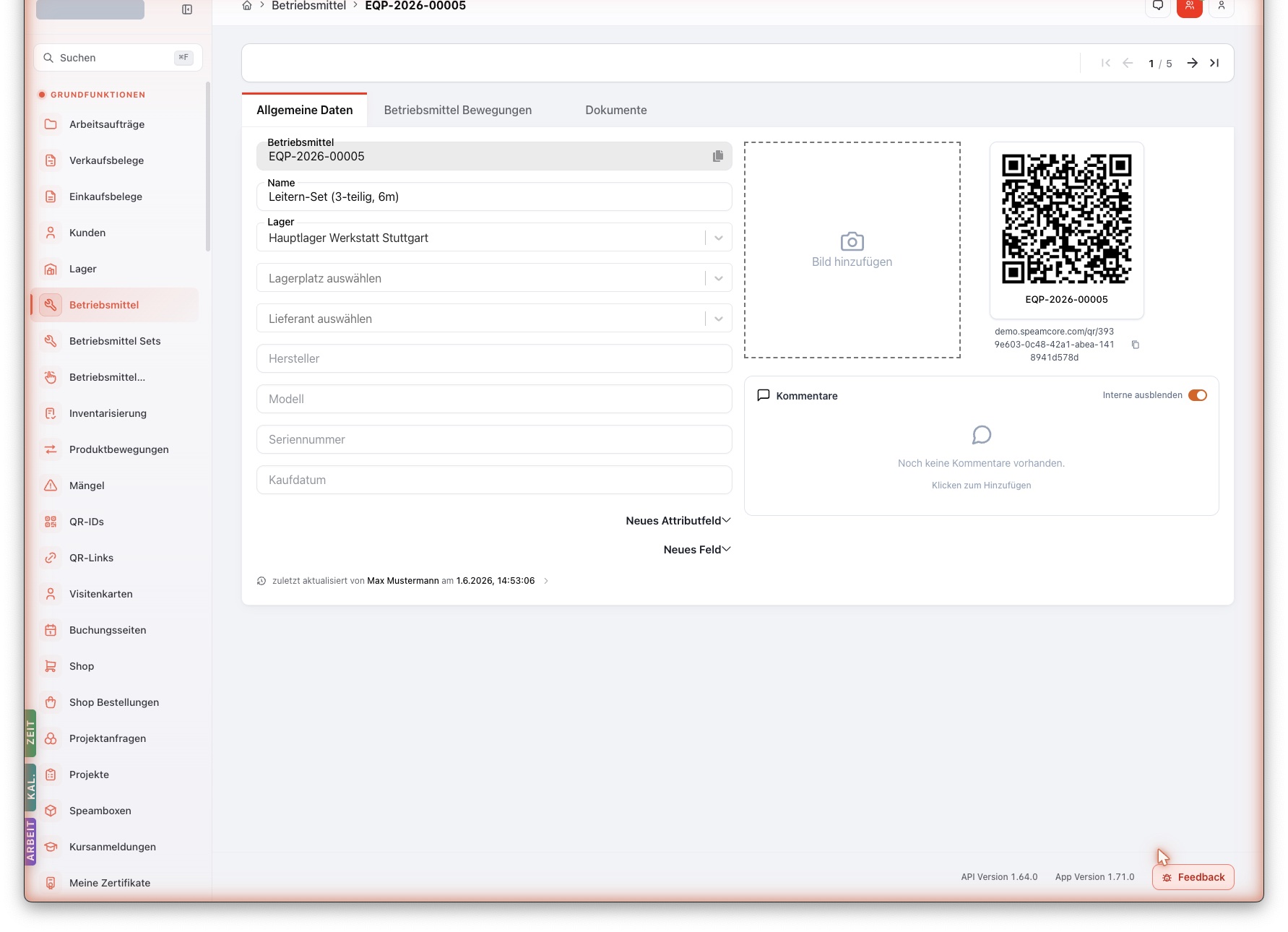Image resolution: width=1288 pixels, height=932 pixels.
Task: Go to Kunden section
Action: pyautogui.click(x=114, y=233)
